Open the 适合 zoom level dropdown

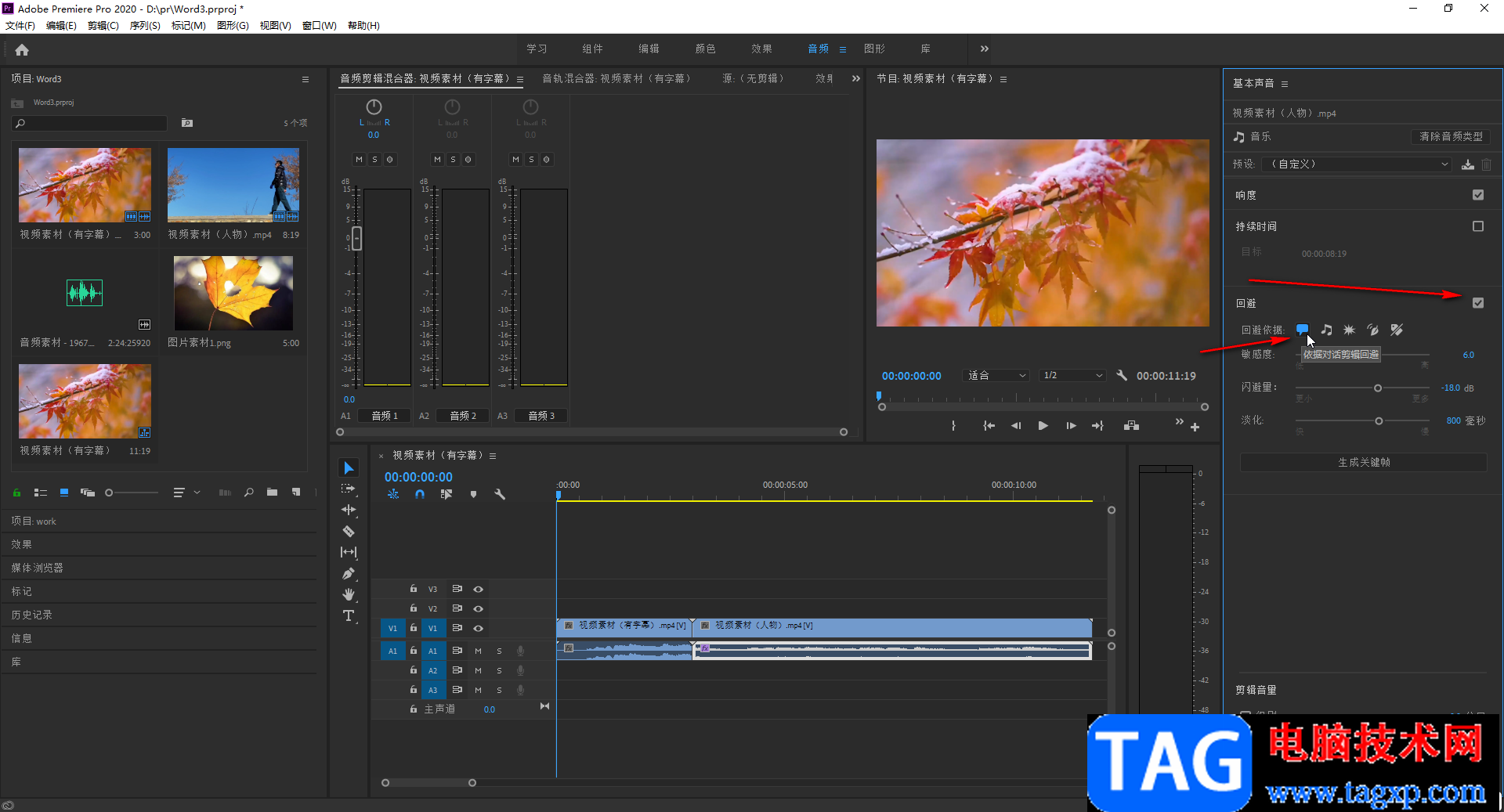click(x=996, y=376)
